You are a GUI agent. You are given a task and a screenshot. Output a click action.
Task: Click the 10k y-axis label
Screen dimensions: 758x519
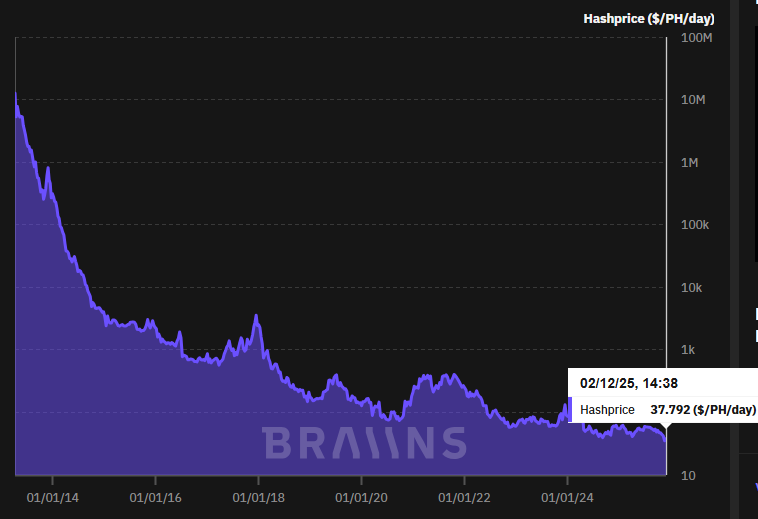point(690,288)
